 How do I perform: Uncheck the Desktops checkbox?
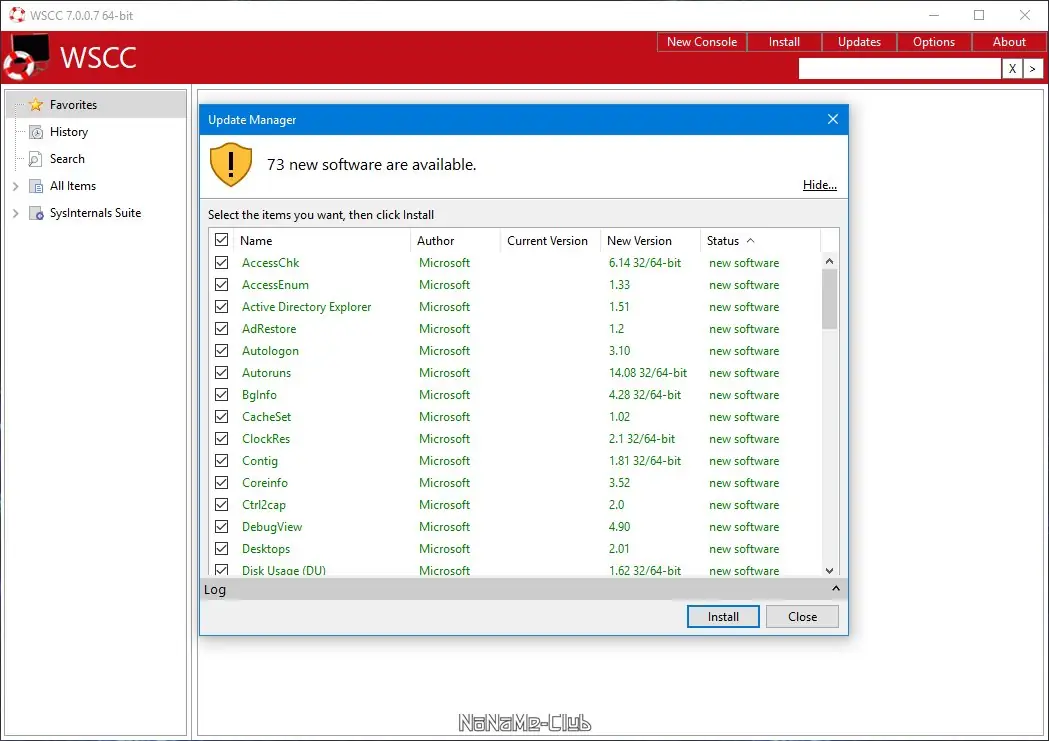pos(221,549)
